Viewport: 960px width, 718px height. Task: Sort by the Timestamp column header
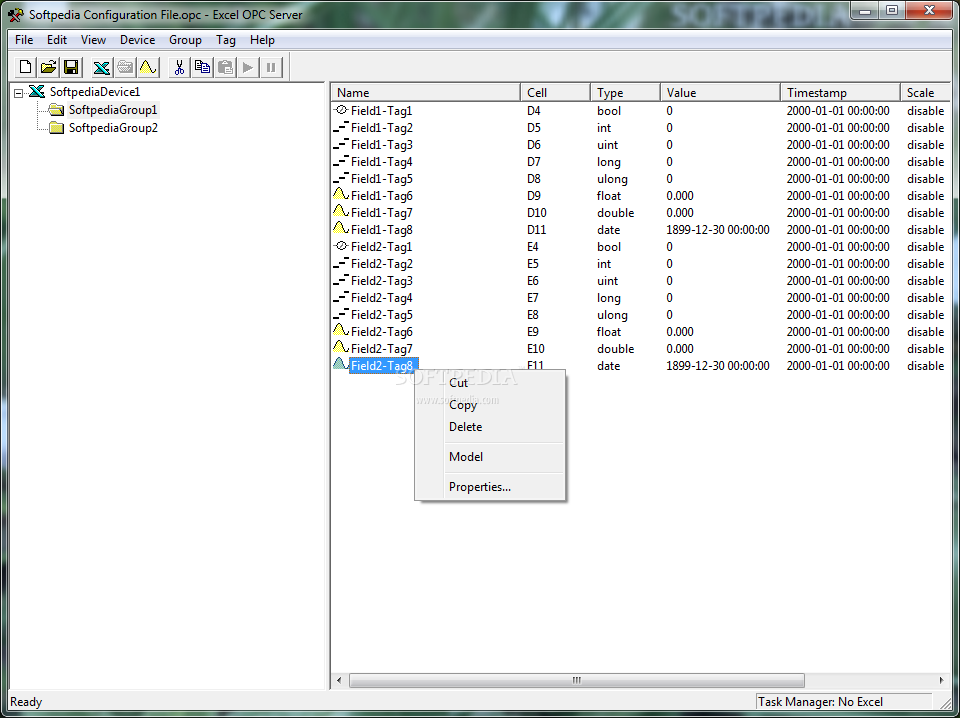click(x=840, y=92)
